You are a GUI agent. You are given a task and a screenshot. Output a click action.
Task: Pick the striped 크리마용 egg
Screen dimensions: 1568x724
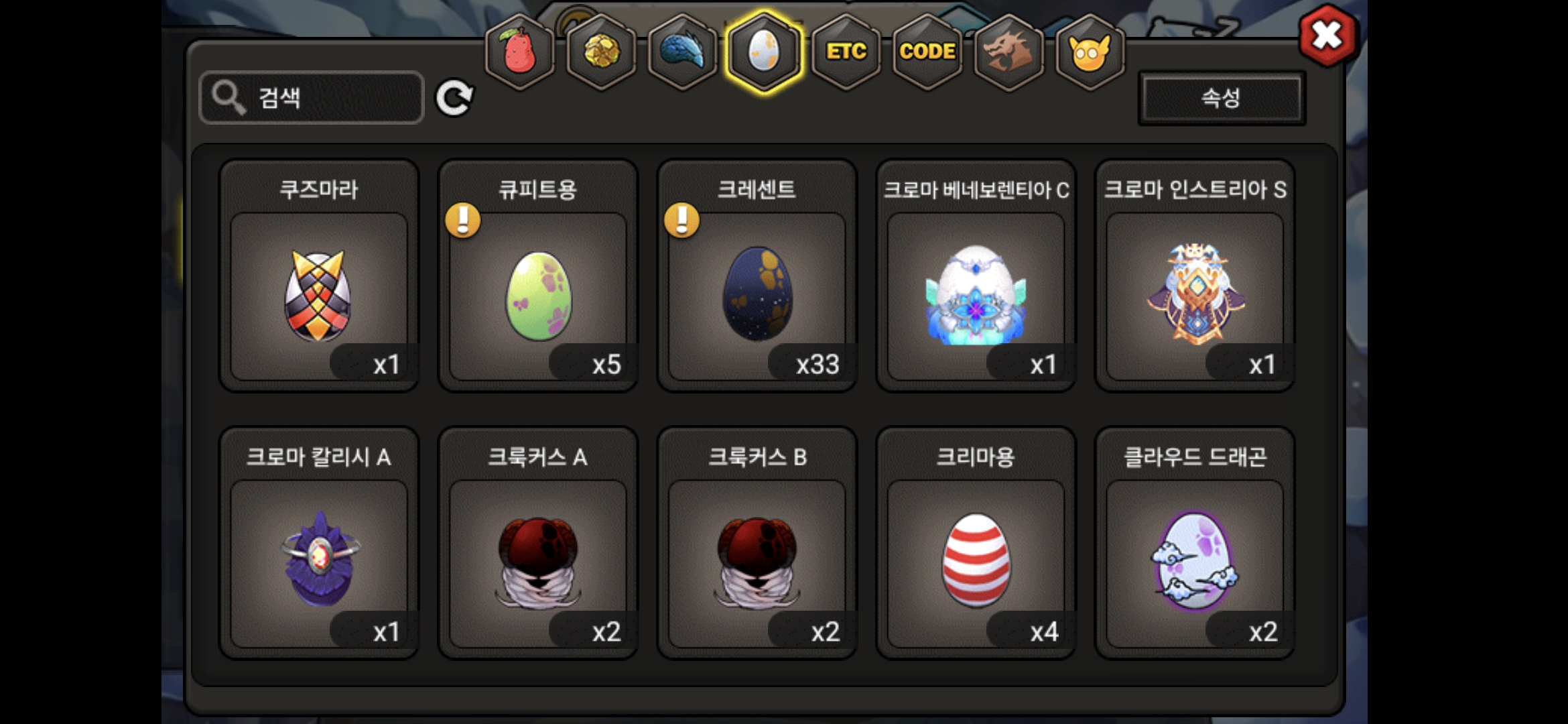(x=976, y=543)
